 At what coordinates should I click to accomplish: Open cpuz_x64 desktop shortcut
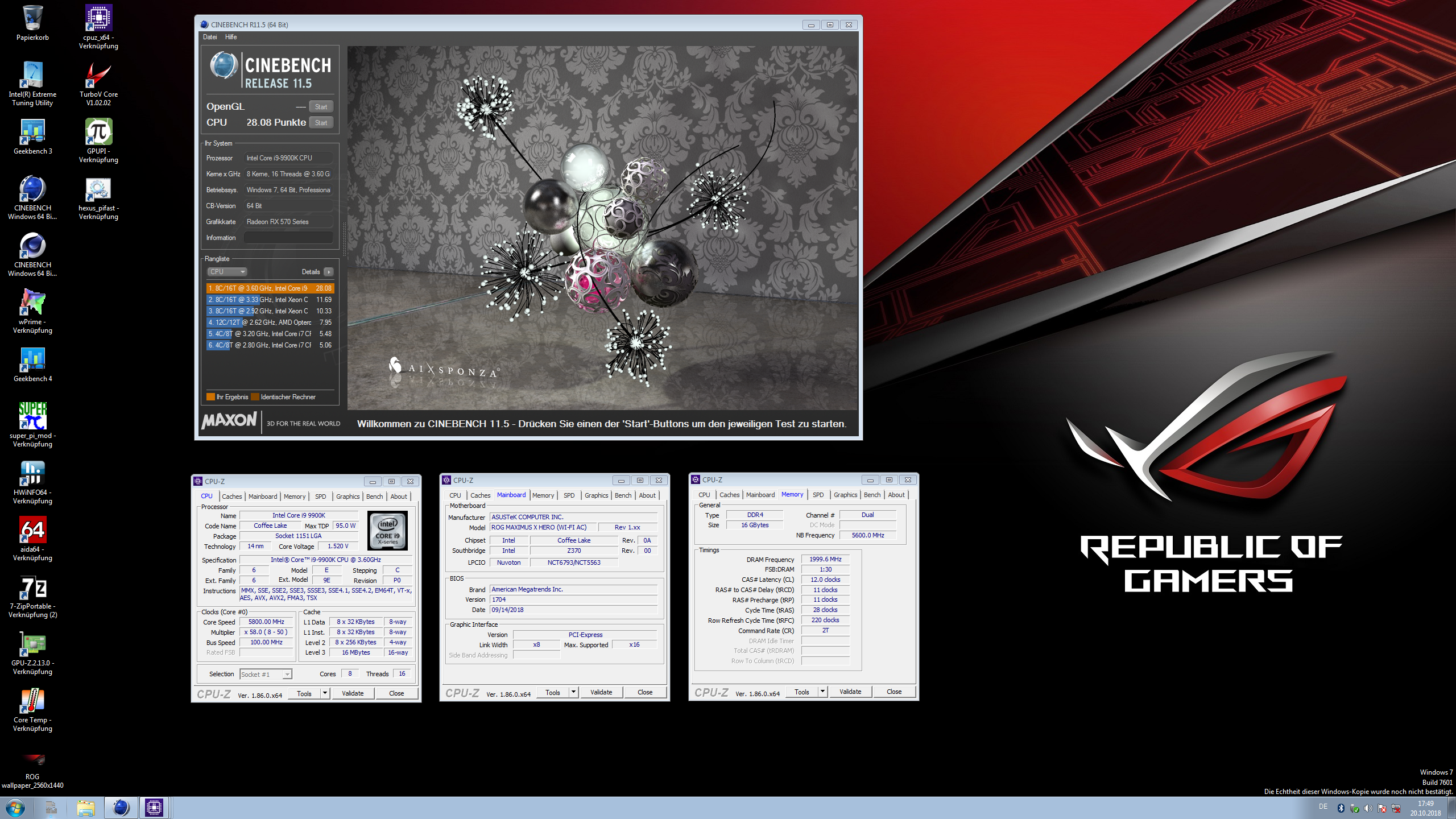[98, 27]
